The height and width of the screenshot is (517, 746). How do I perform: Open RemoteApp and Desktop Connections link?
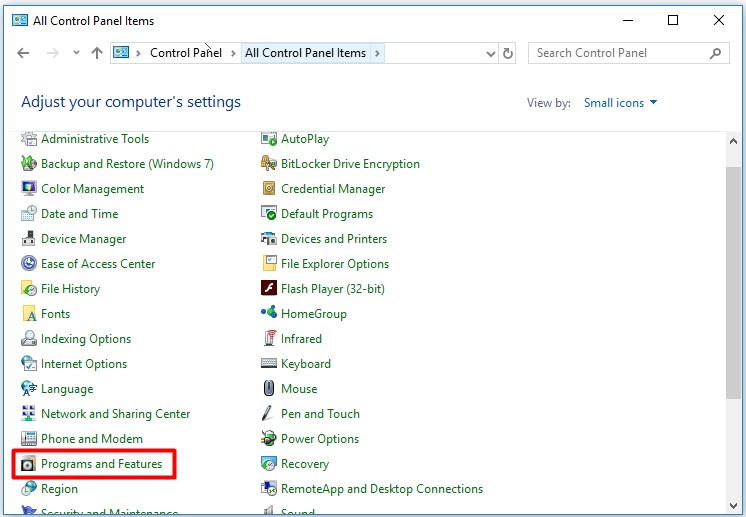coord(382,488)
